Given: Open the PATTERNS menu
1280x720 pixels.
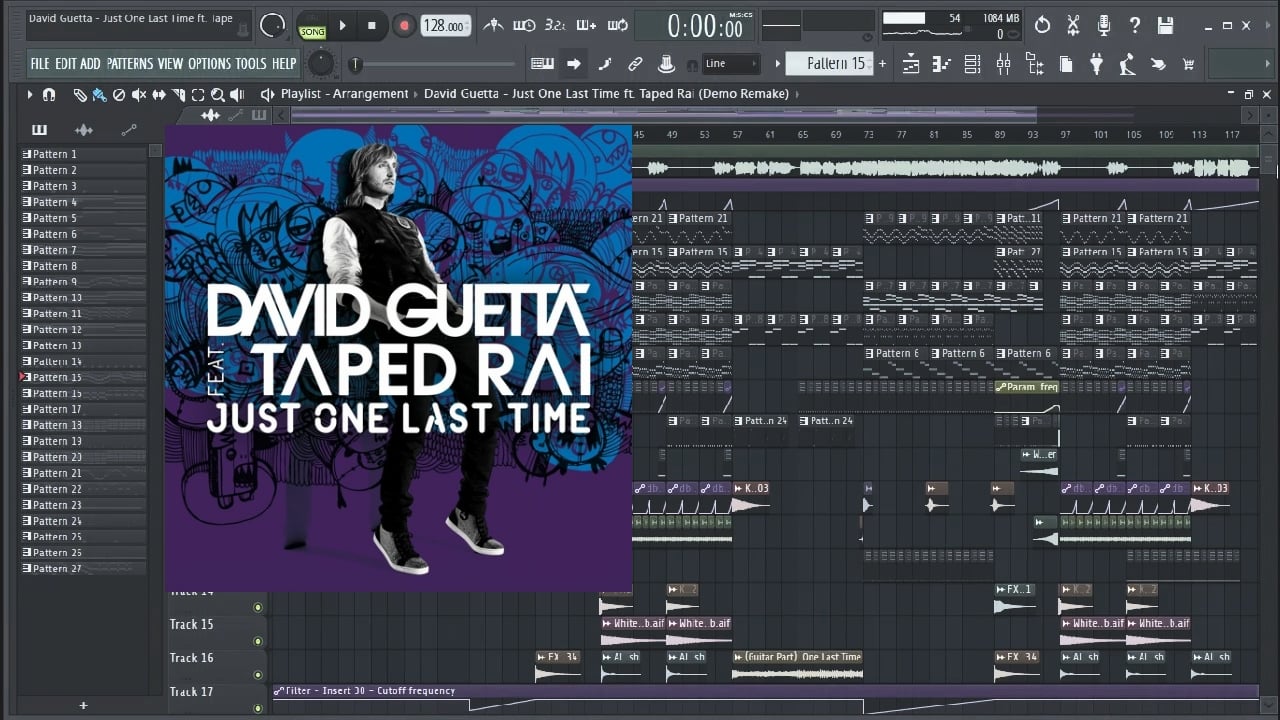Looking at the screenshot, I should click(x=130, y=64).
